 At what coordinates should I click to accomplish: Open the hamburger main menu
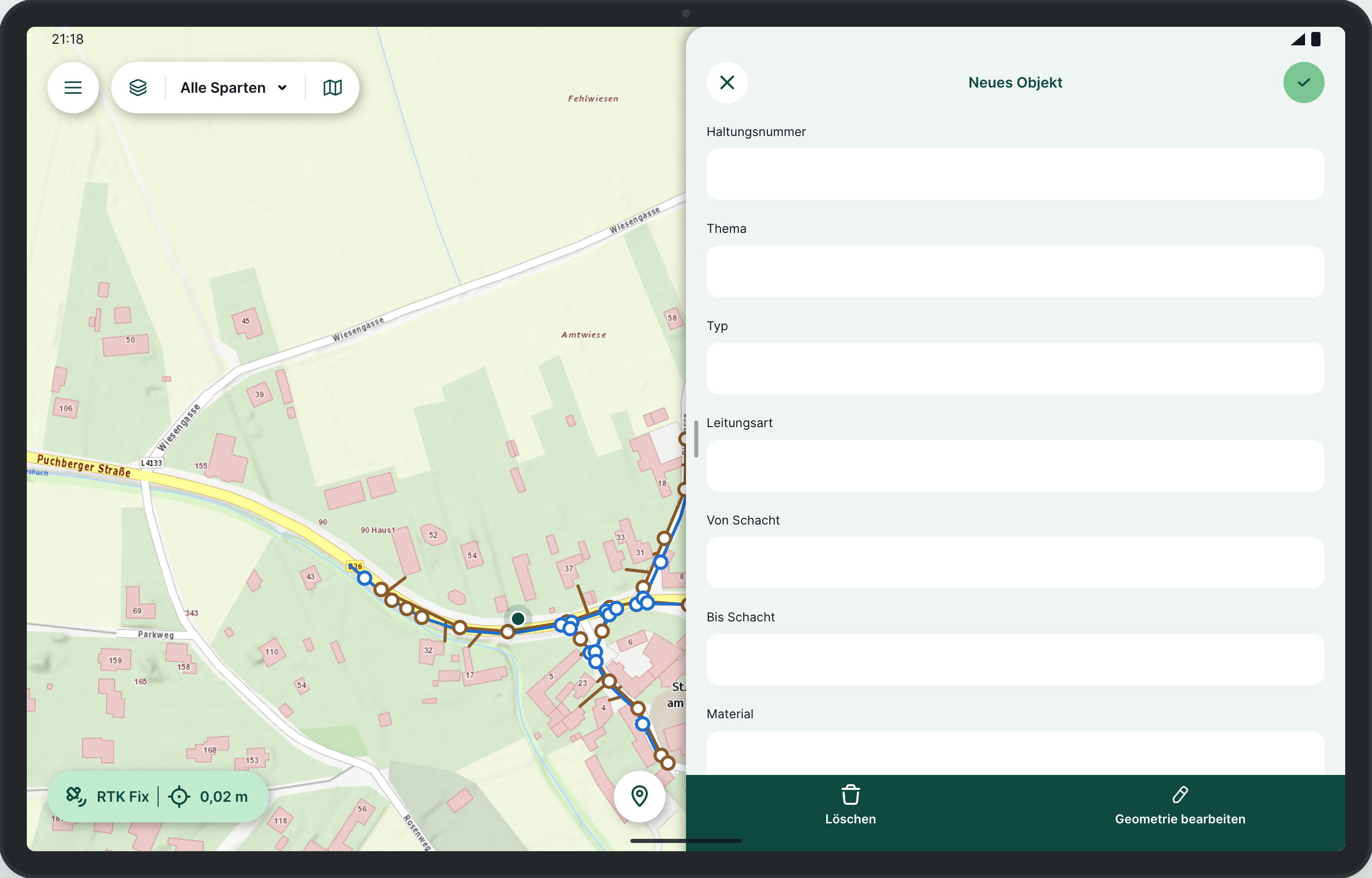pyautogui.click(x=73, y=88)
